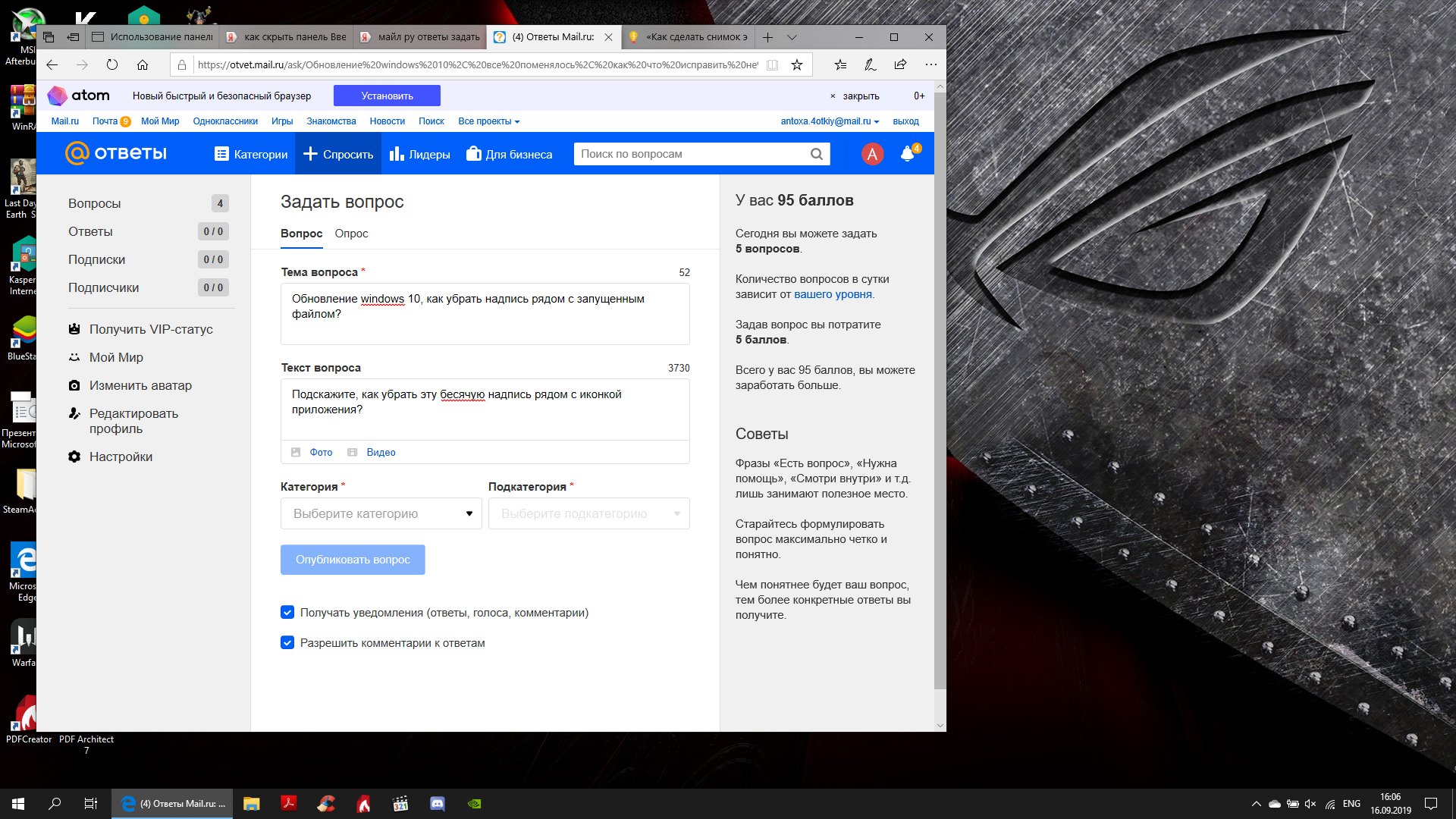The height and width of the screenshot is (819, 1456).
Task: Reload the page with refresh icon
Action: pyautogui.click(x=112, y=65)
